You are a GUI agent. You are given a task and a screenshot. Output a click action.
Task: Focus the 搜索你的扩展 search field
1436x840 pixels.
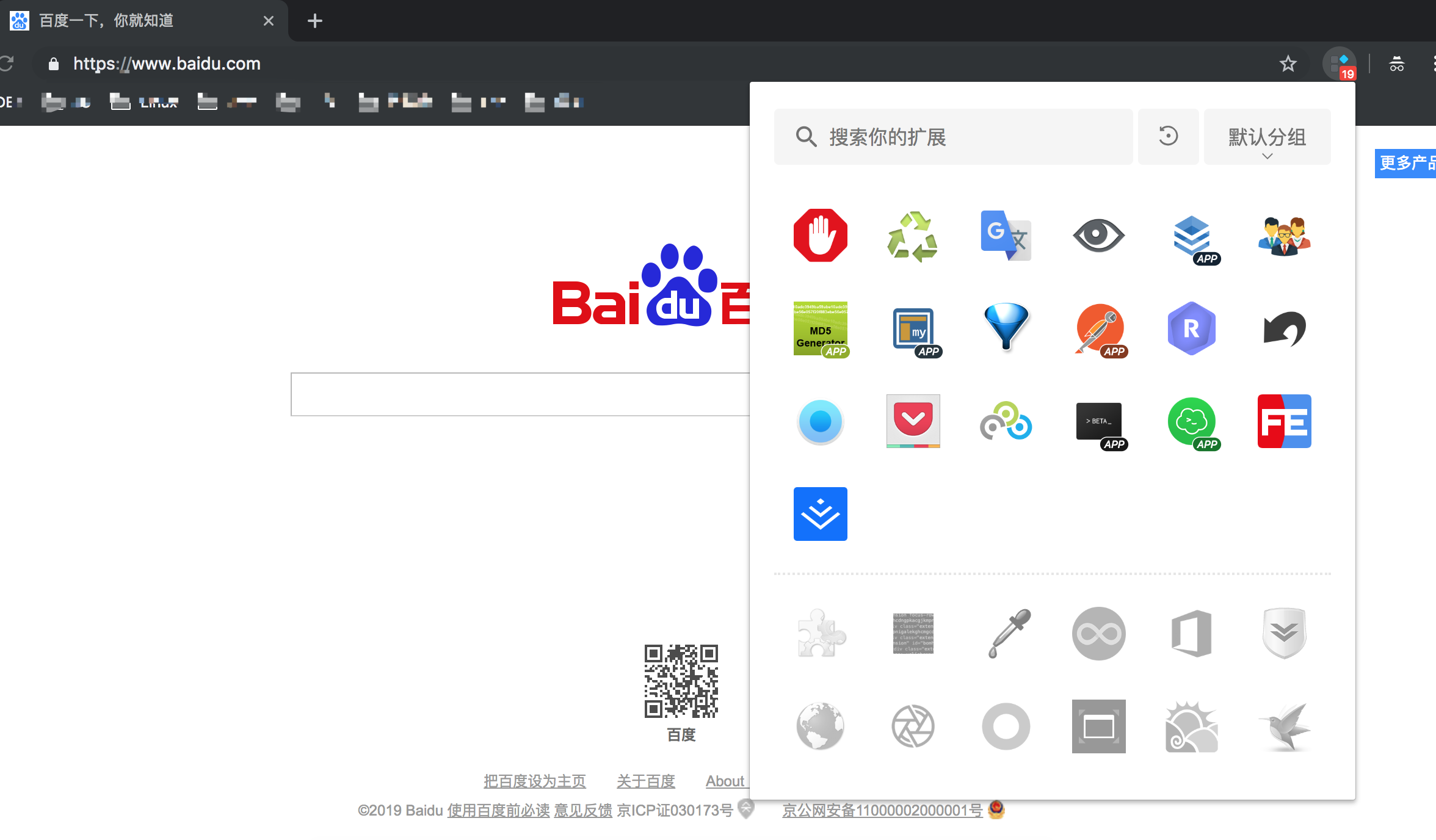pyautogui.click(x=953, y=137)
